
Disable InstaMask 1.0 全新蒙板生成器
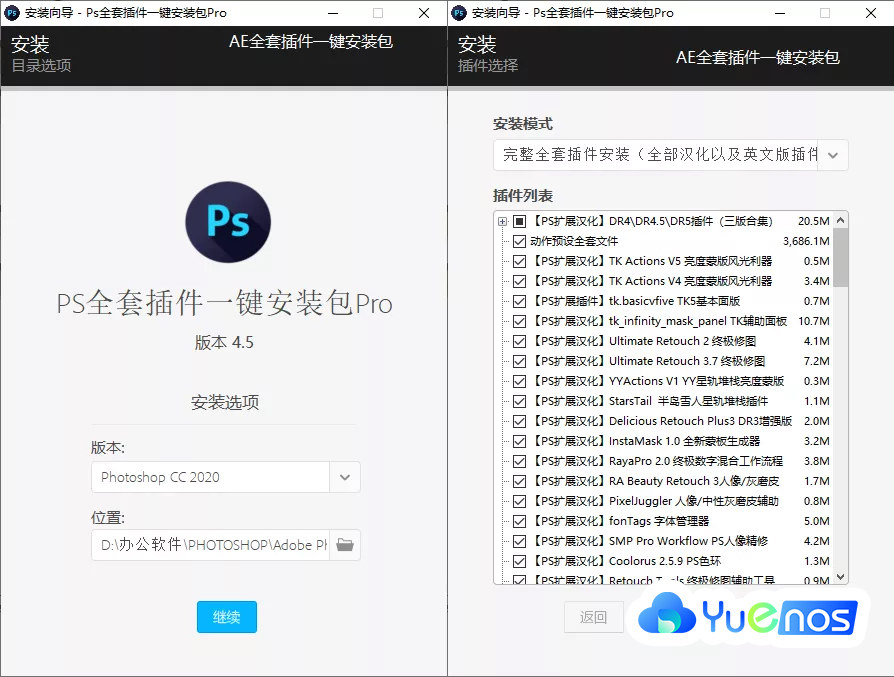click(x=520, y=440)
